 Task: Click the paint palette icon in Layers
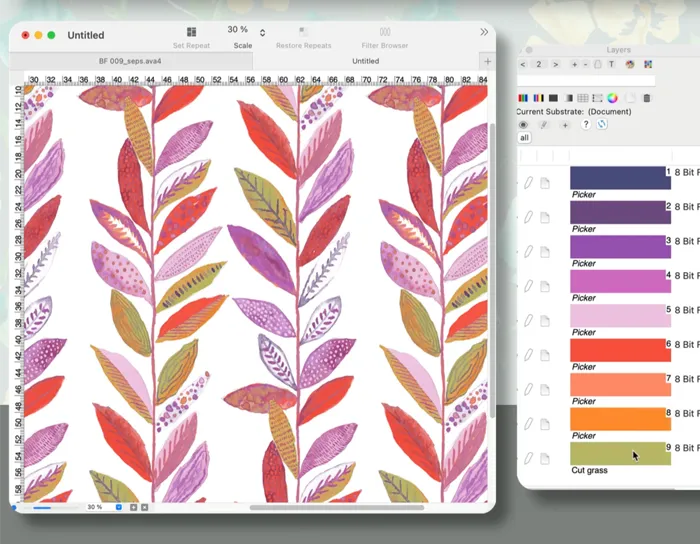click(630, 64)
